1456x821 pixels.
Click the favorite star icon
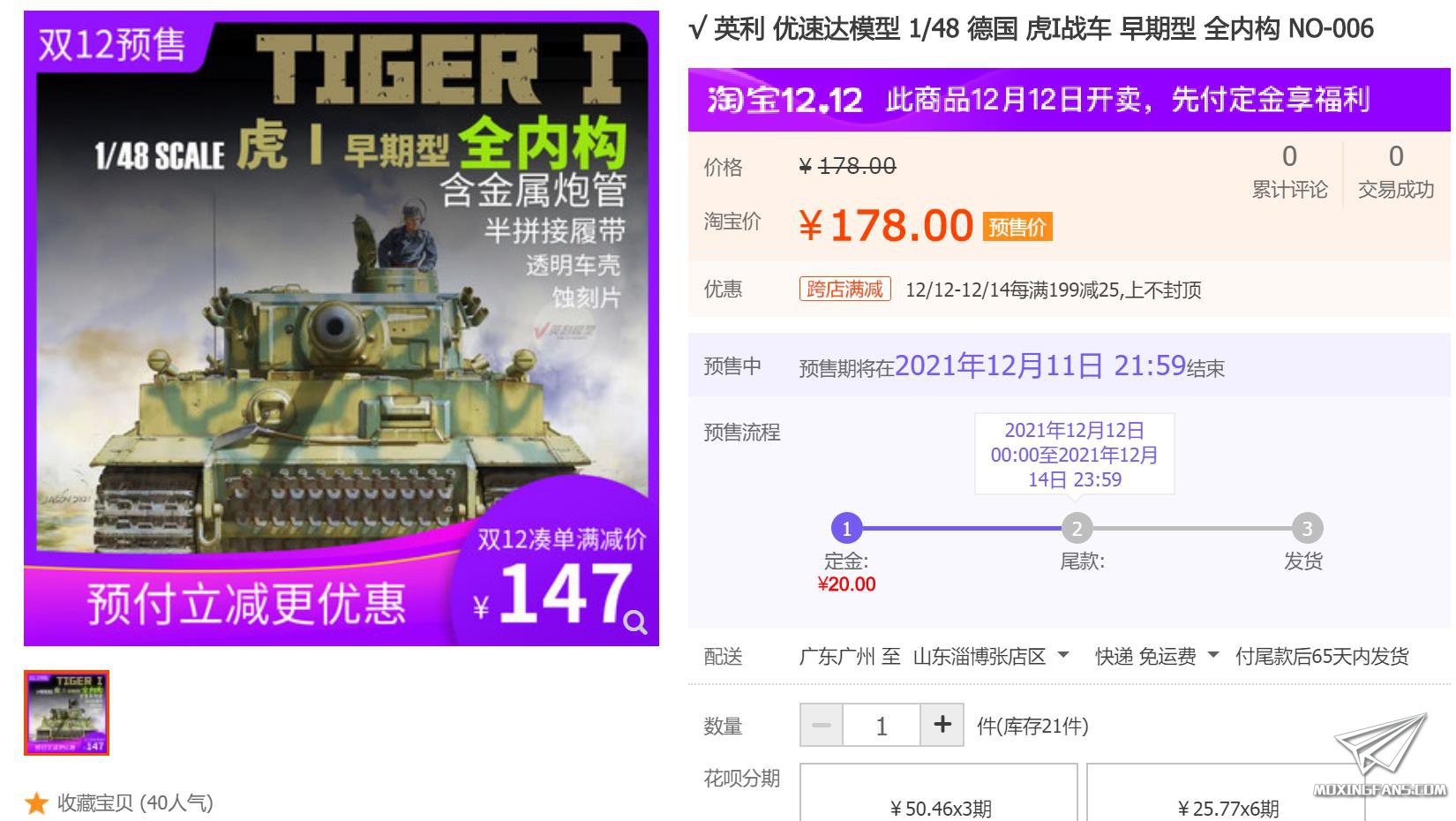[x=36, y=803]
